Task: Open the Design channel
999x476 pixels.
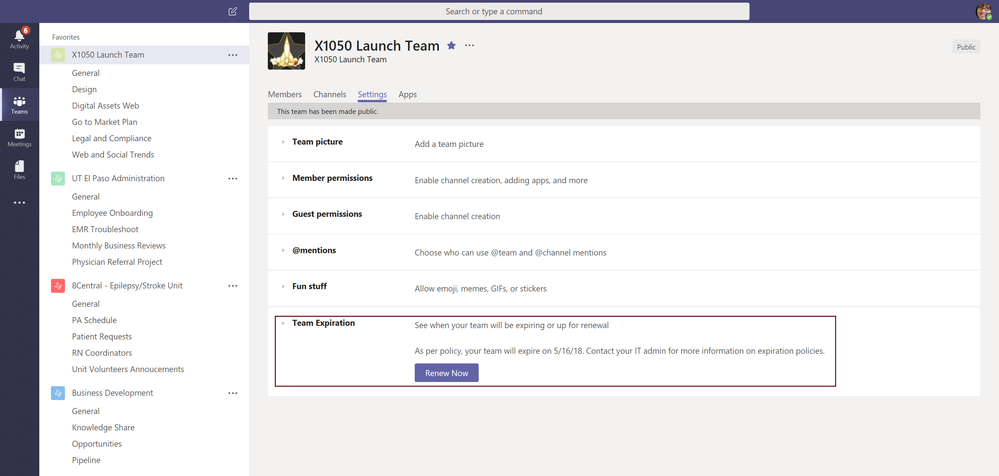Action: click(x=84, y=89)
